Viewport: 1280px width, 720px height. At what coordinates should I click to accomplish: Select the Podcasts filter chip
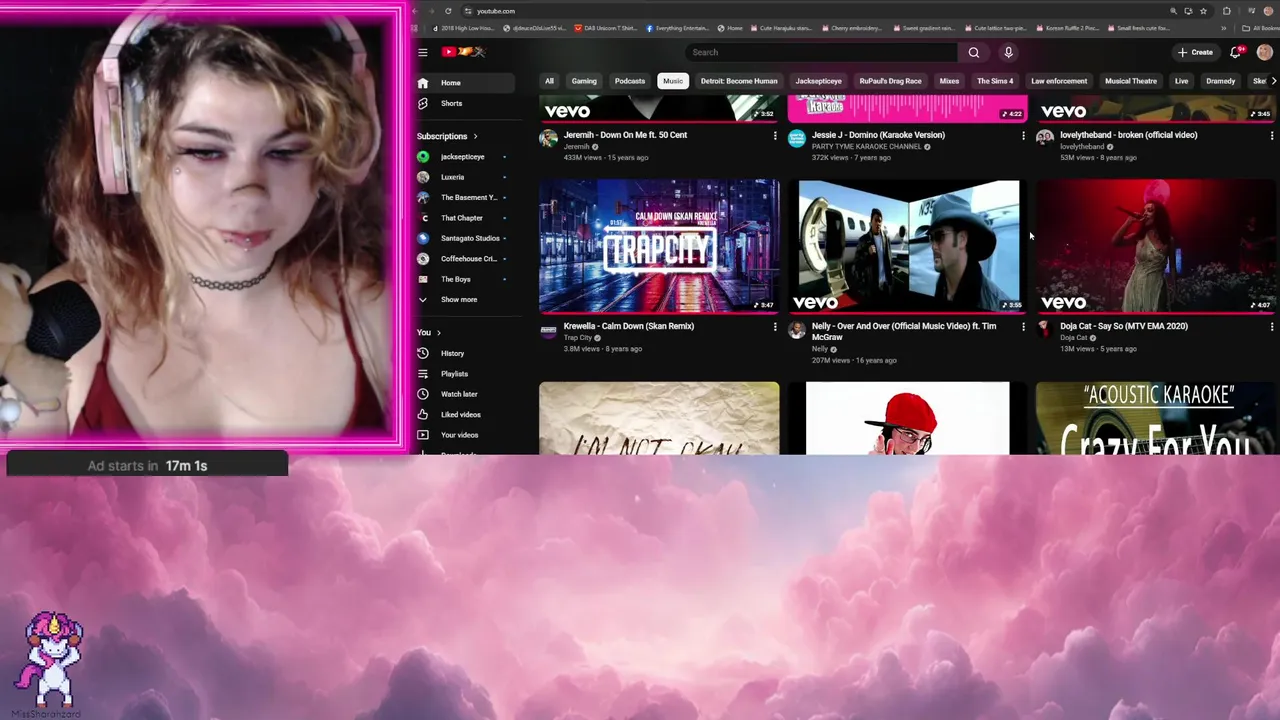click(x=630, y=81)
